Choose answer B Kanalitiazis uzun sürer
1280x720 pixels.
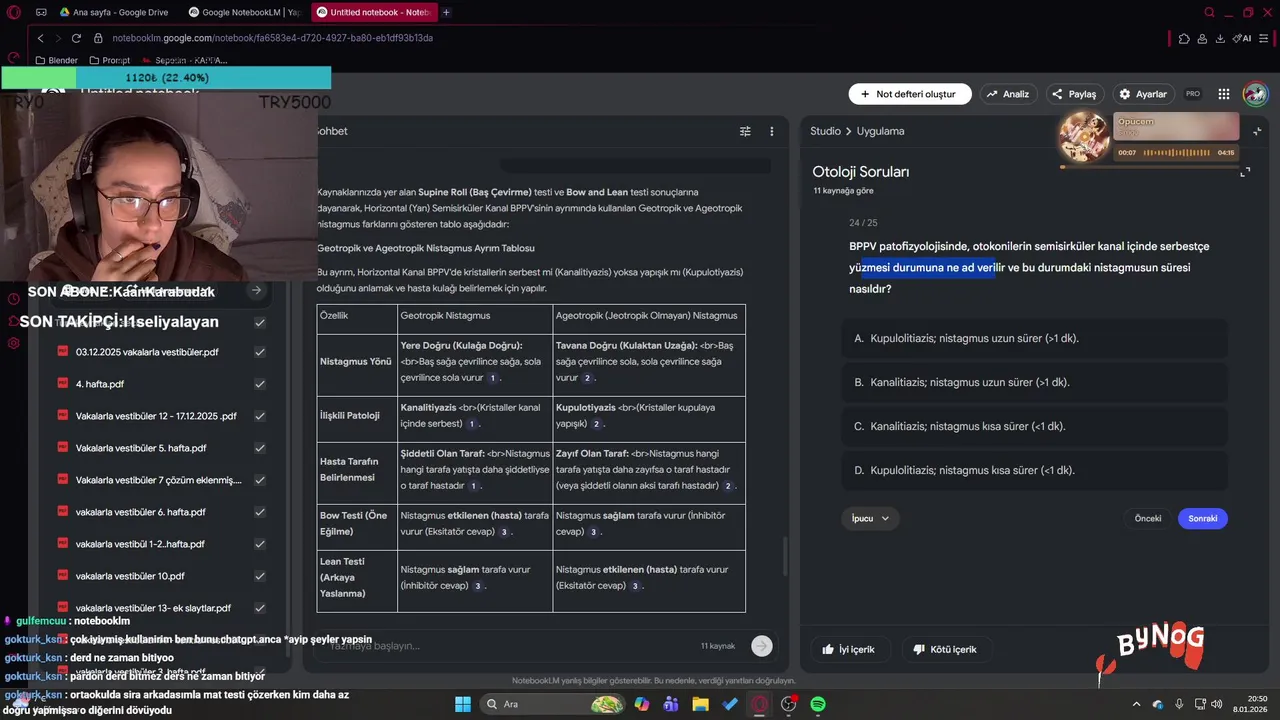1035,382
